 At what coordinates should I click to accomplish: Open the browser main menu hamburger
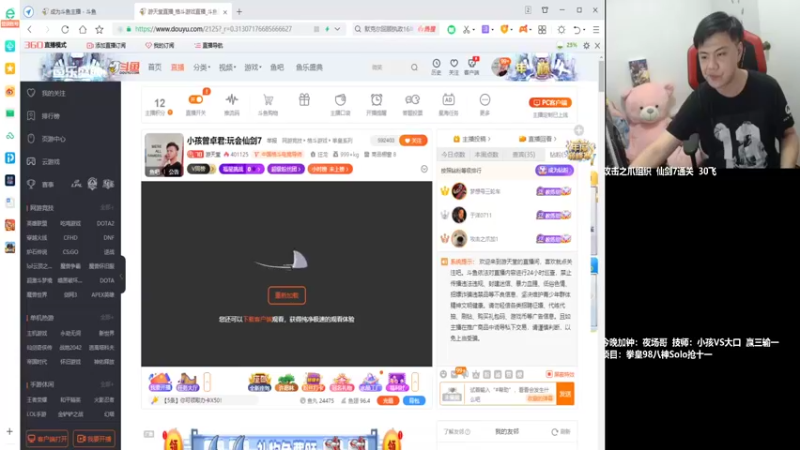pos(596,30)
